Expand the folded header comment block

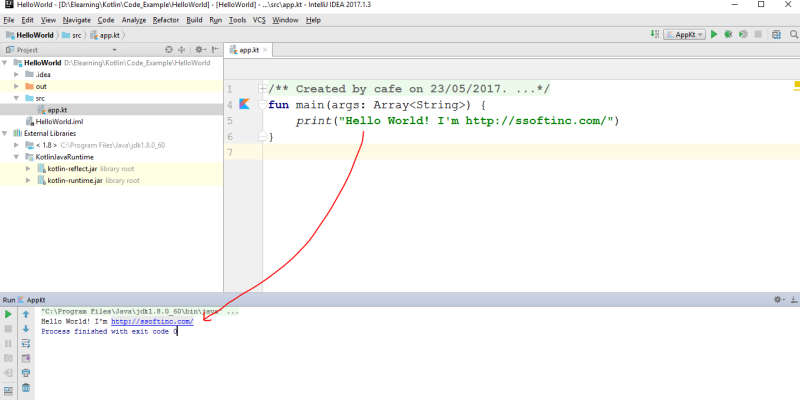tap(262, 89)
